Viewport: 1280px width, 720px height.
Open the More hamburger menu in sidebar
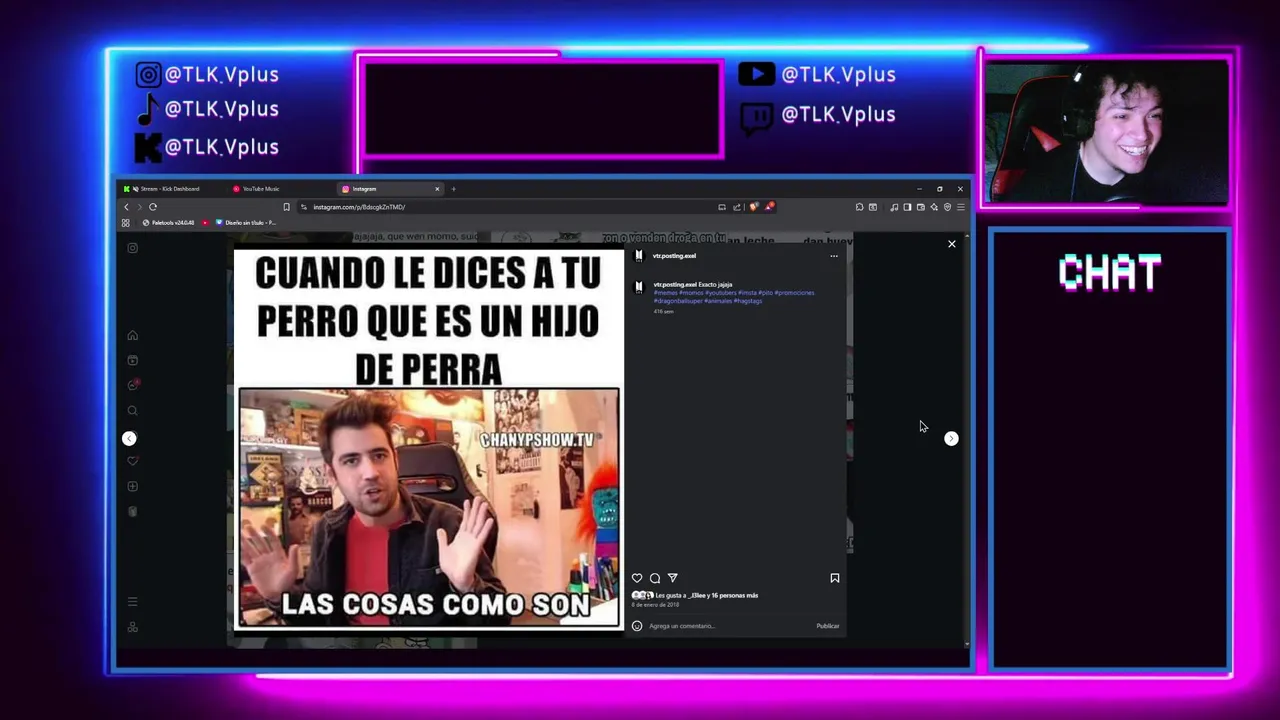coord(132,602)
